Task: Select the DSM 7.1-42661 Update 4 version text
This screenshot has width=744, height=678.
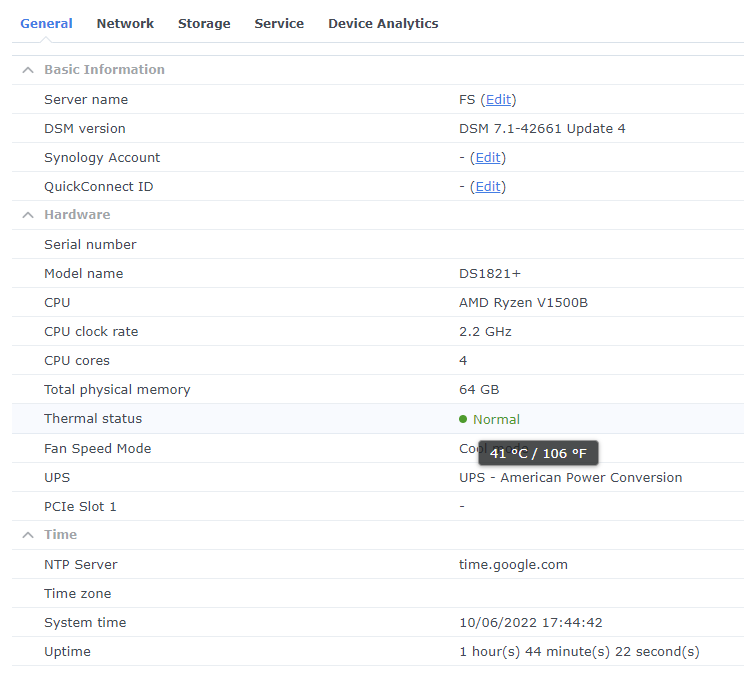Action: tap(542, 129)
